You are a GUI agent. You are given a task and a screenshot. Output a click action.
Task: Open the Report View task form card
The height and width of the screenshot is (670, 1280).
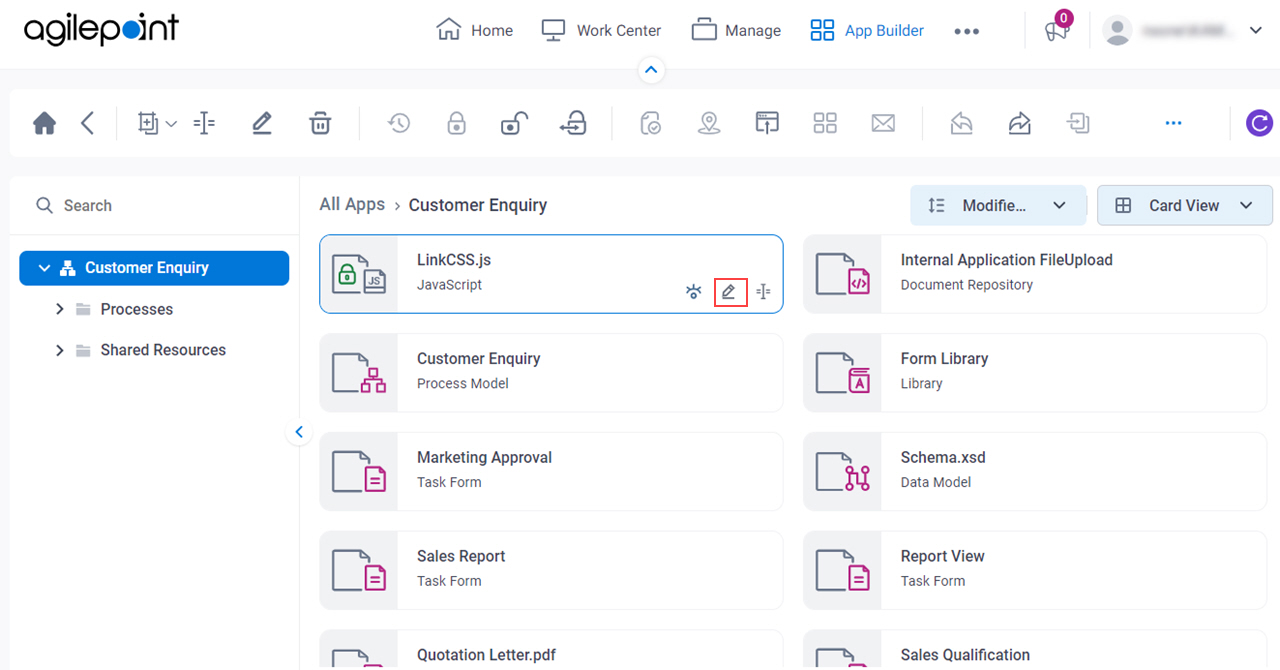tap(1035, 571)
